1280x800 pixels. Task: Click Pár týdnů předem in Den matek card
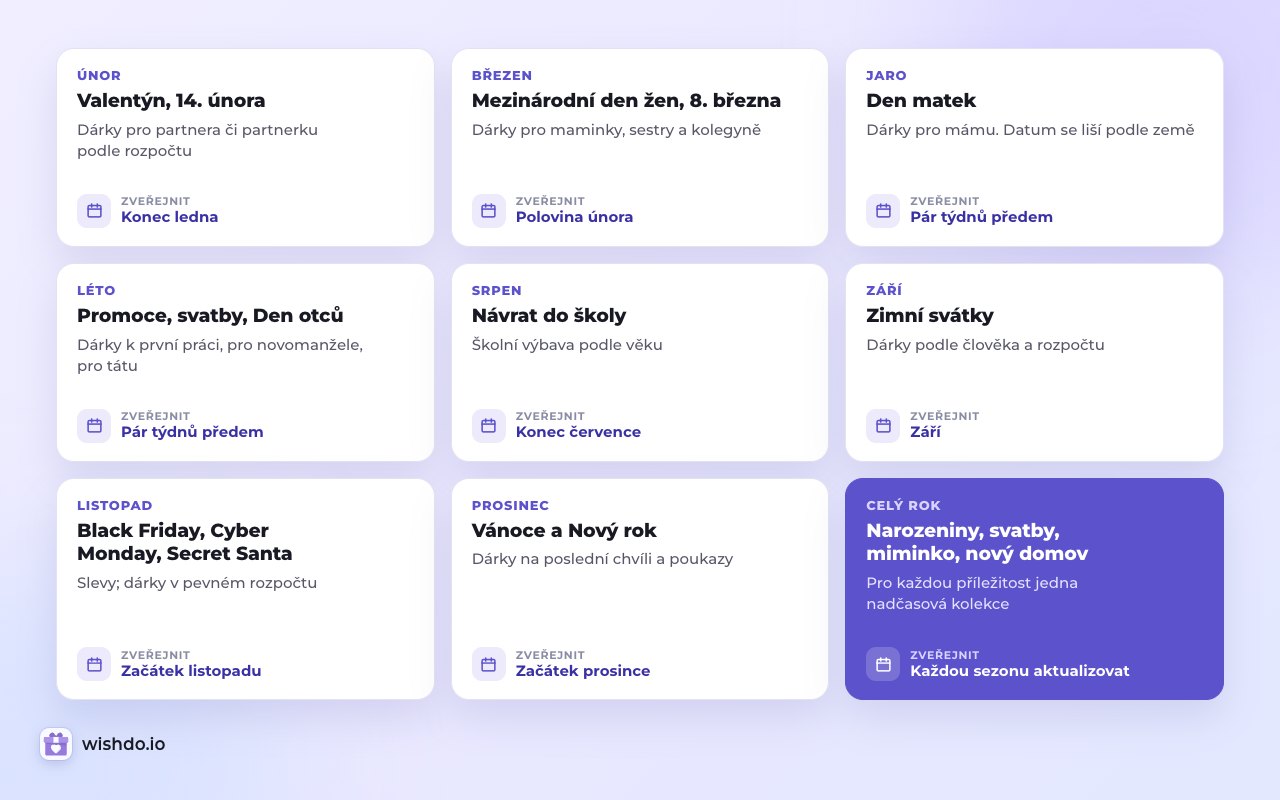tap(981, 217)
